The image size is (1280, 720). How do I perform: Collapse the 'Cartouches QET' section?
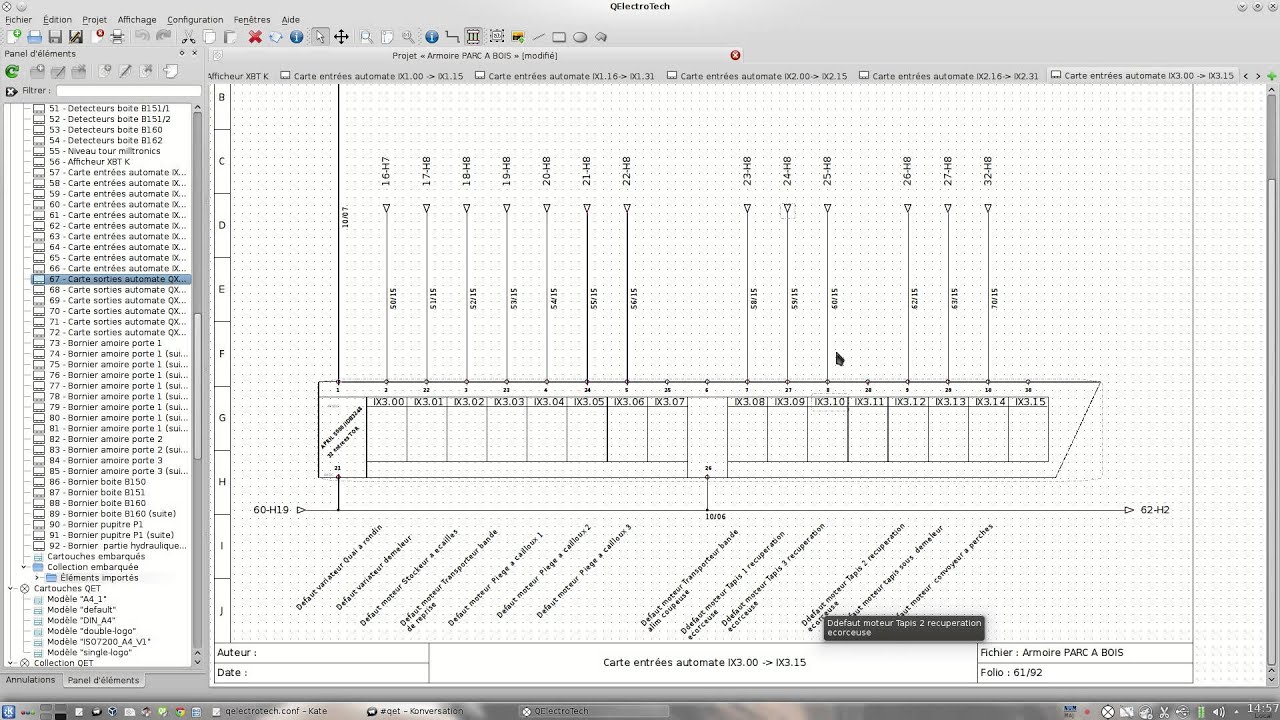10,588
